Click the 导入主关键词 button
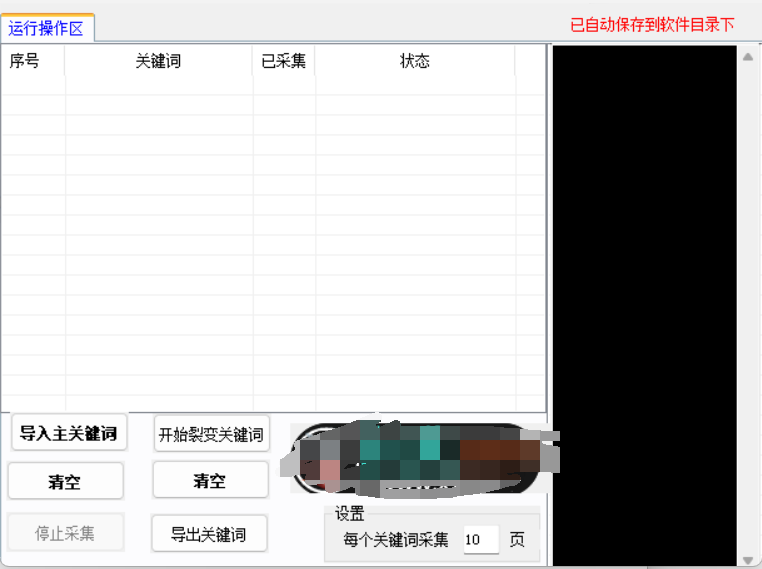The image size is (762, 569). click(68, 434)
